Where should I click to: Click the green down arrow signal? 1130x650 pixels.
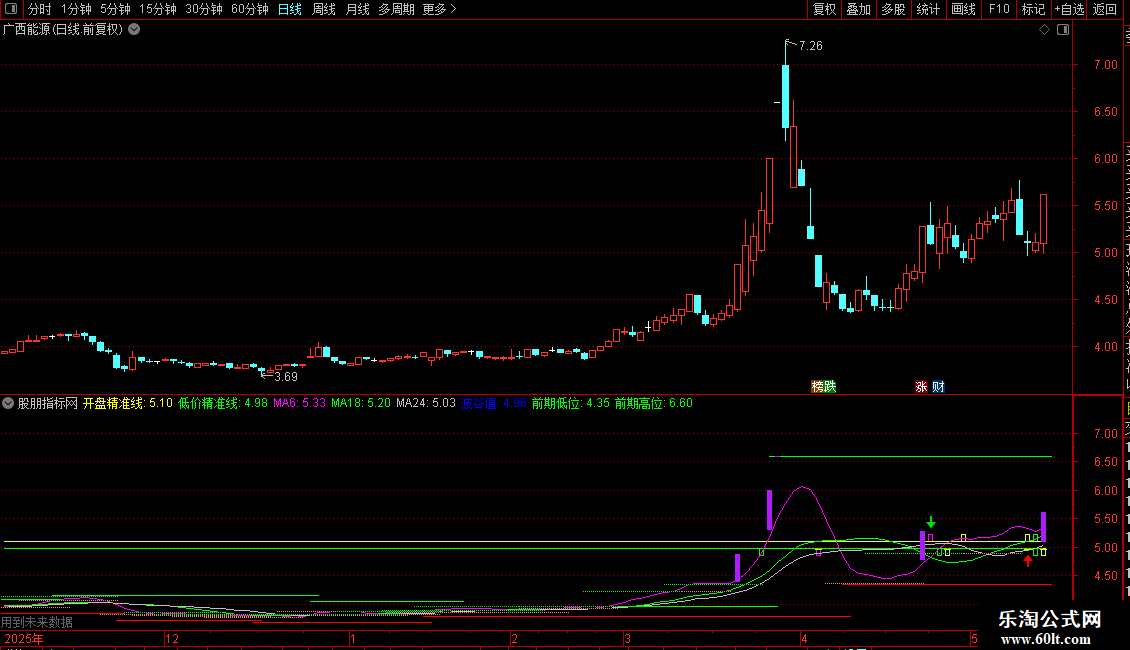pos(931,522)
